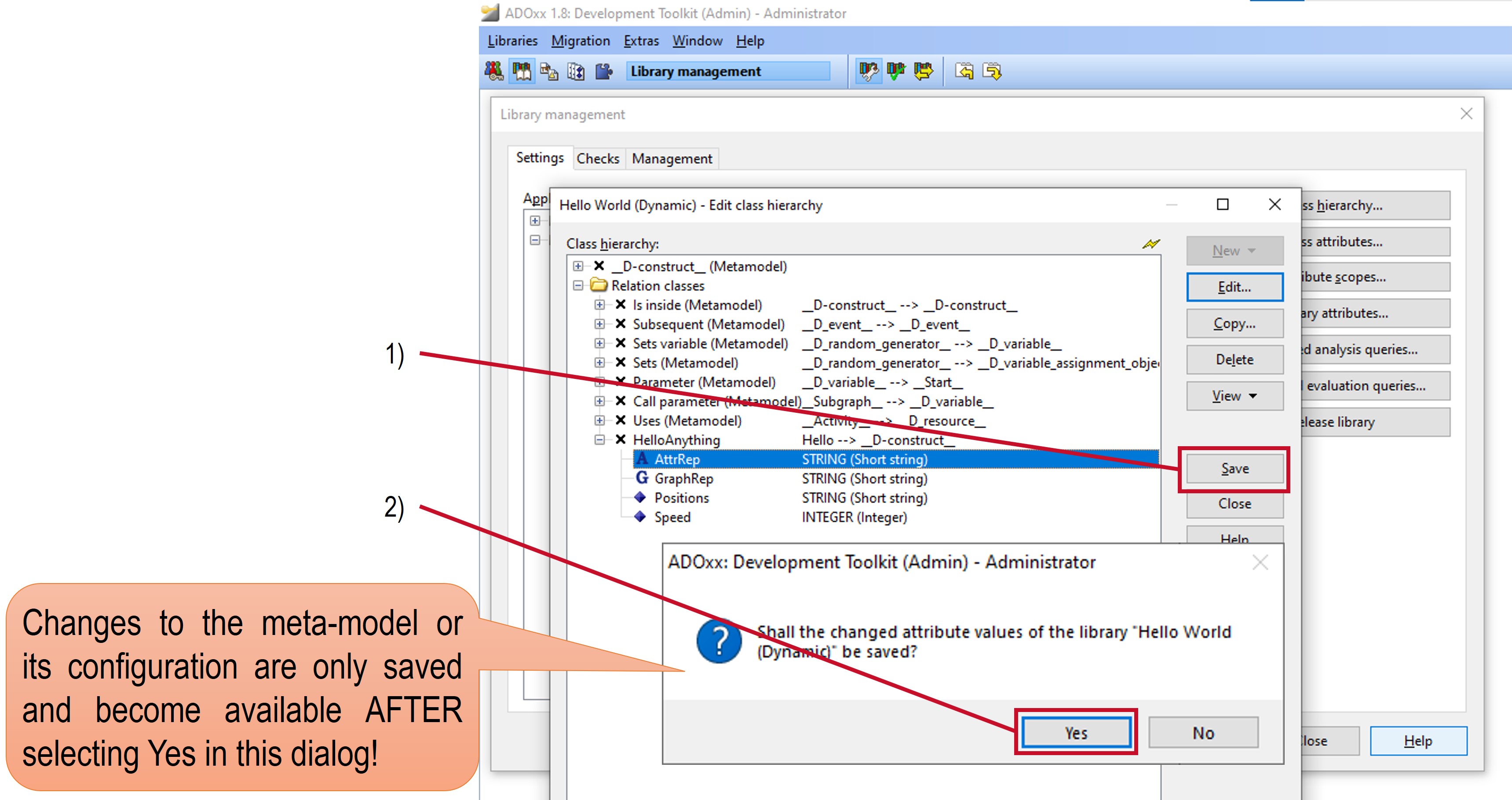Click the library Settings wrench icon
Screen dimensions: 1512x800
pos(868,71)
